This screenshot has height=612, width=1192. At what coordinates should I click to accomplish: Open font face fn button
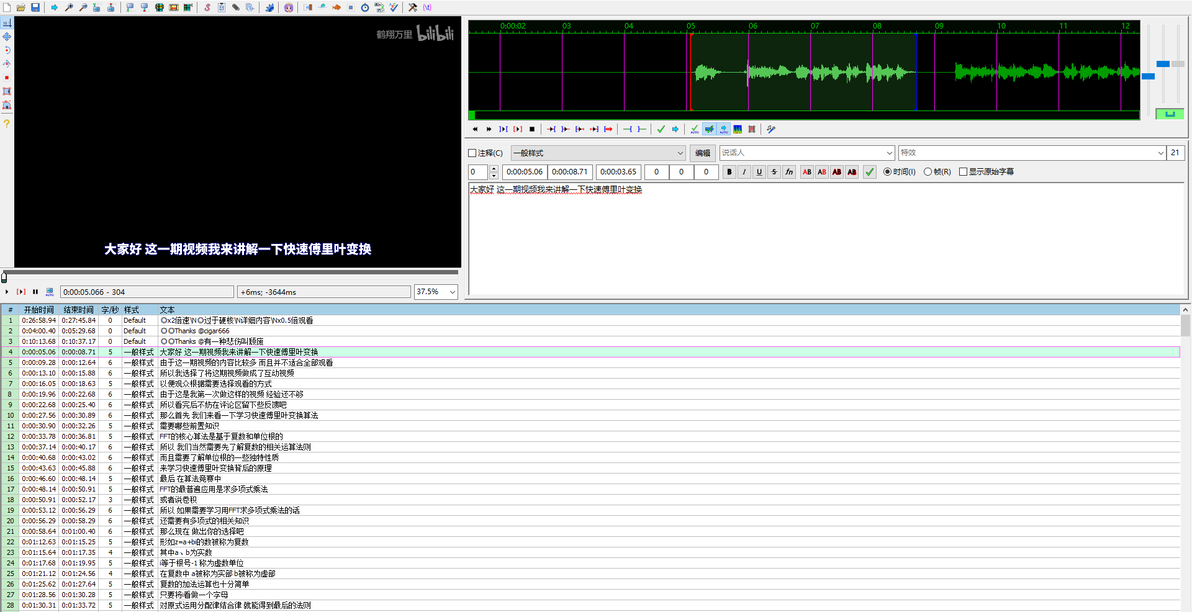pos(789,173)
